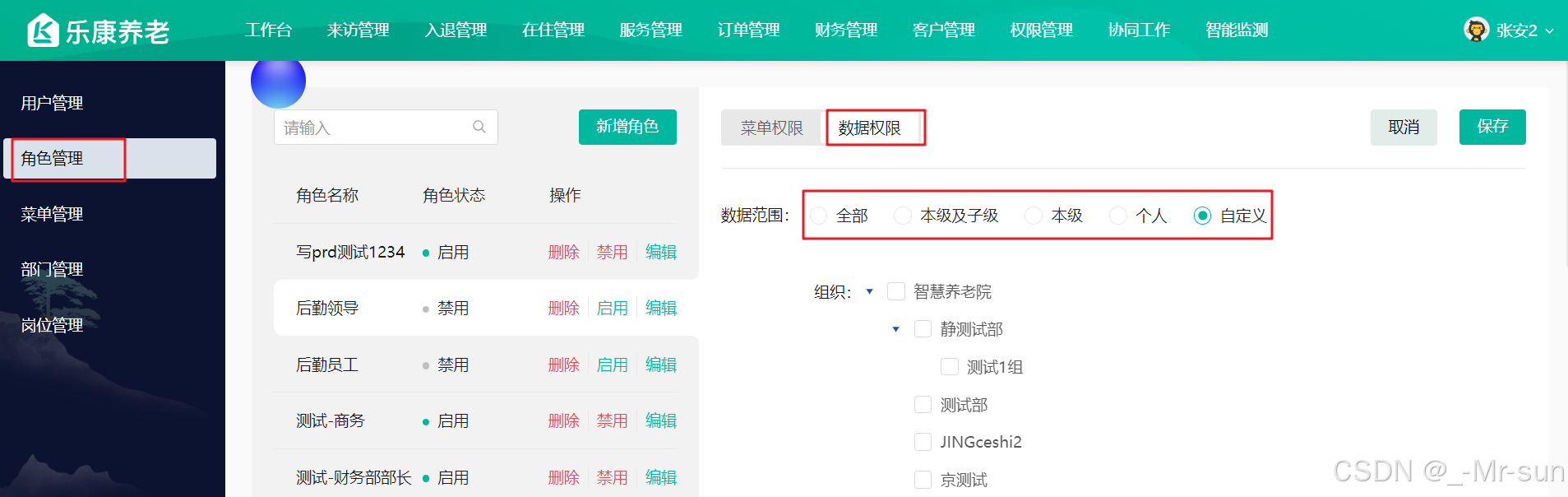The height and width of the screenshot is (497, 1568).
Task: Go to 用户管理 in the sidebar
Action: pos(52,103)
